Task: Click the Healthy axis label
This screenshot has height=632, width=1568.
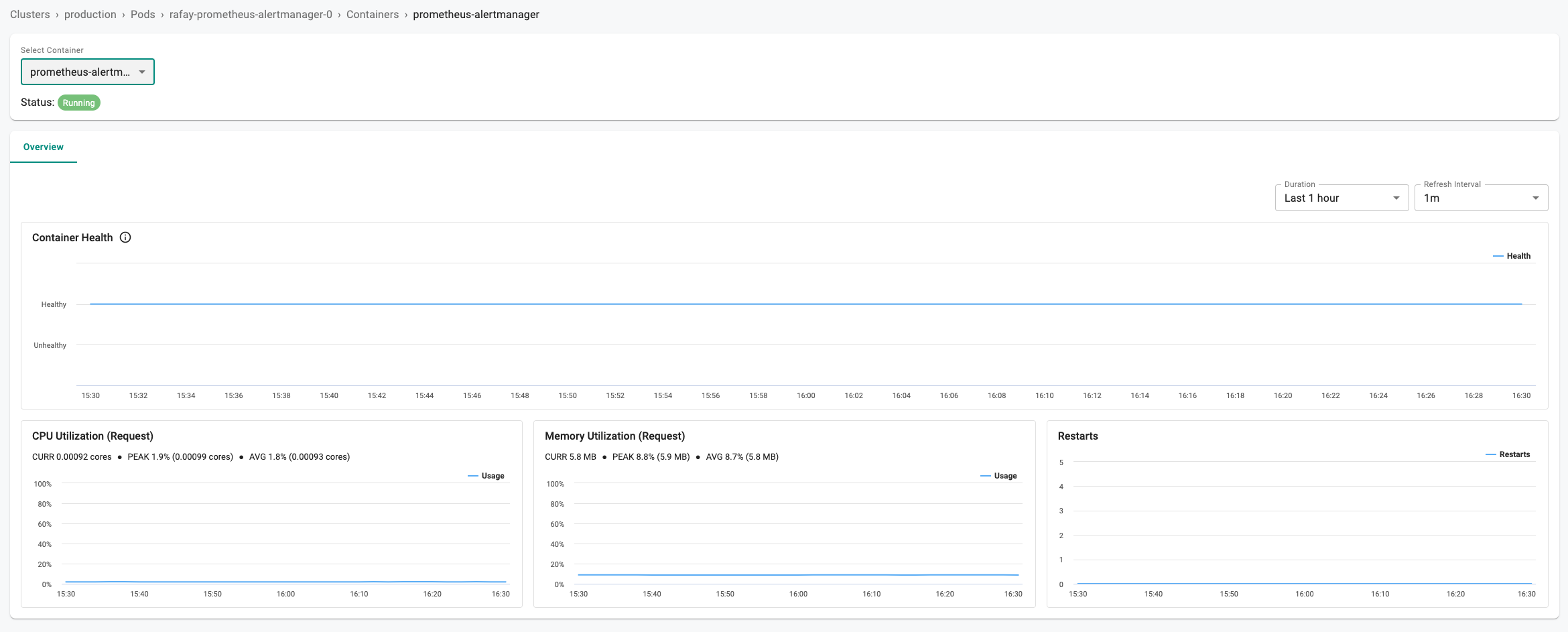Action: [54, 304]
